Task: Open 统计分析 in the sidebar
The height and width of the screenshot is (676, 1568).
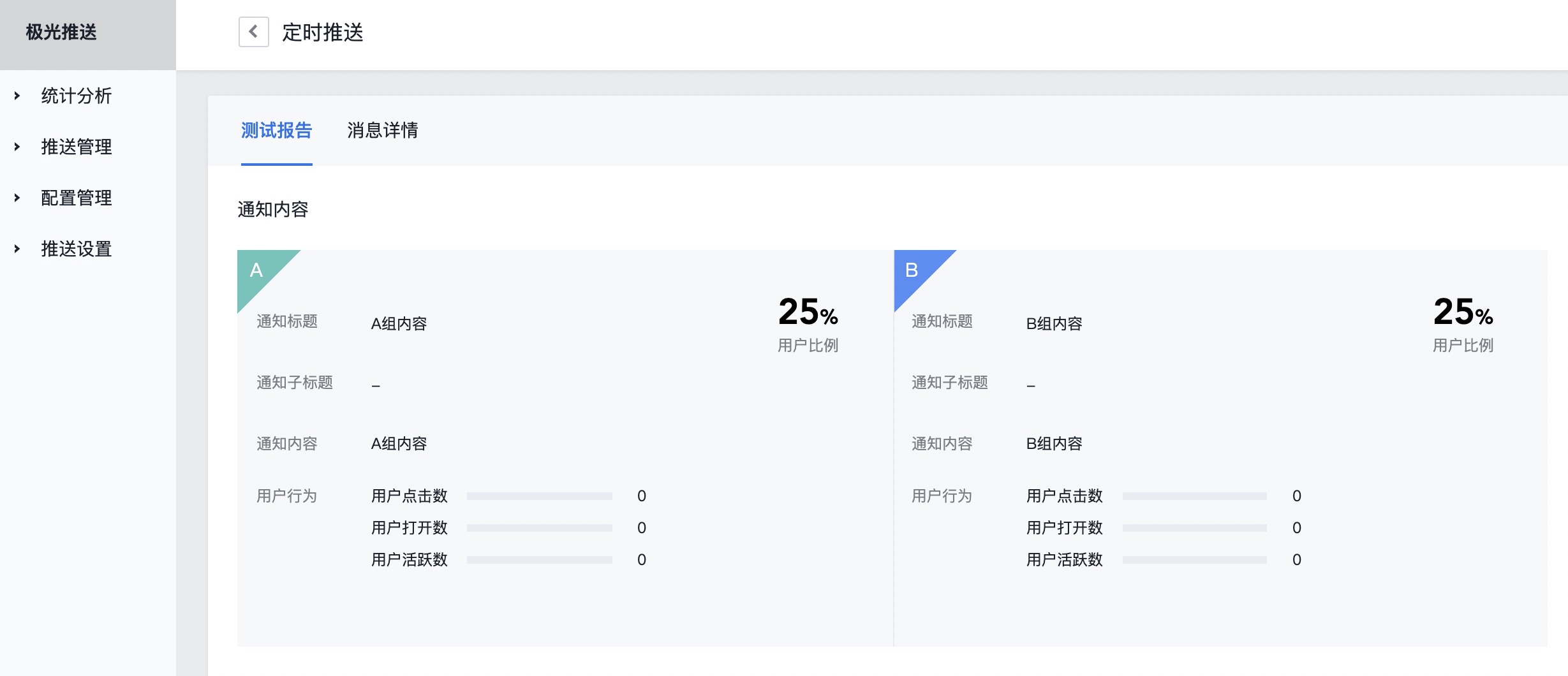Action: (77, 96)
